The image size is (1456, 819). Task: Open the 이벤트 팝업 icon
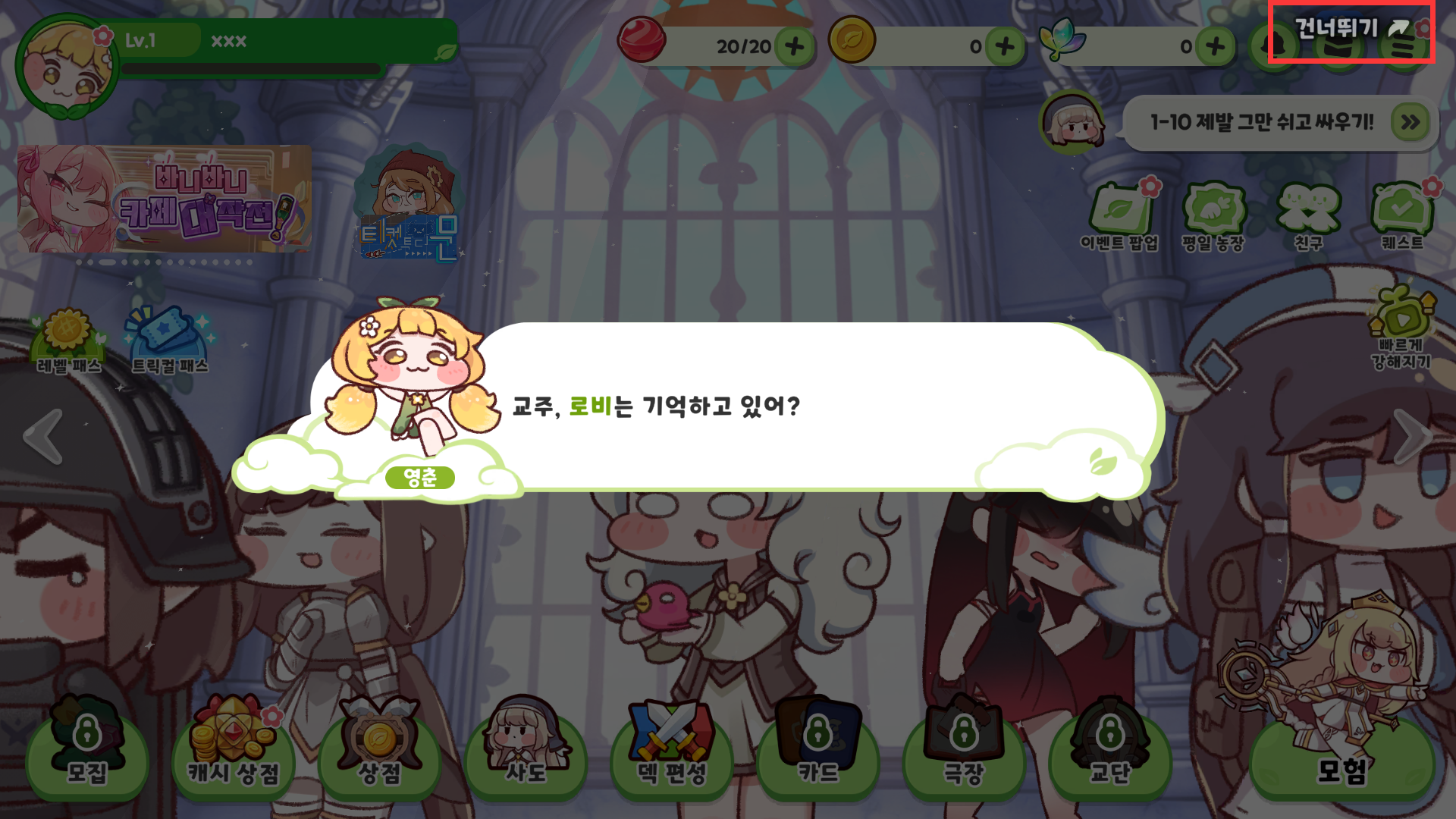pos(1120,215)
